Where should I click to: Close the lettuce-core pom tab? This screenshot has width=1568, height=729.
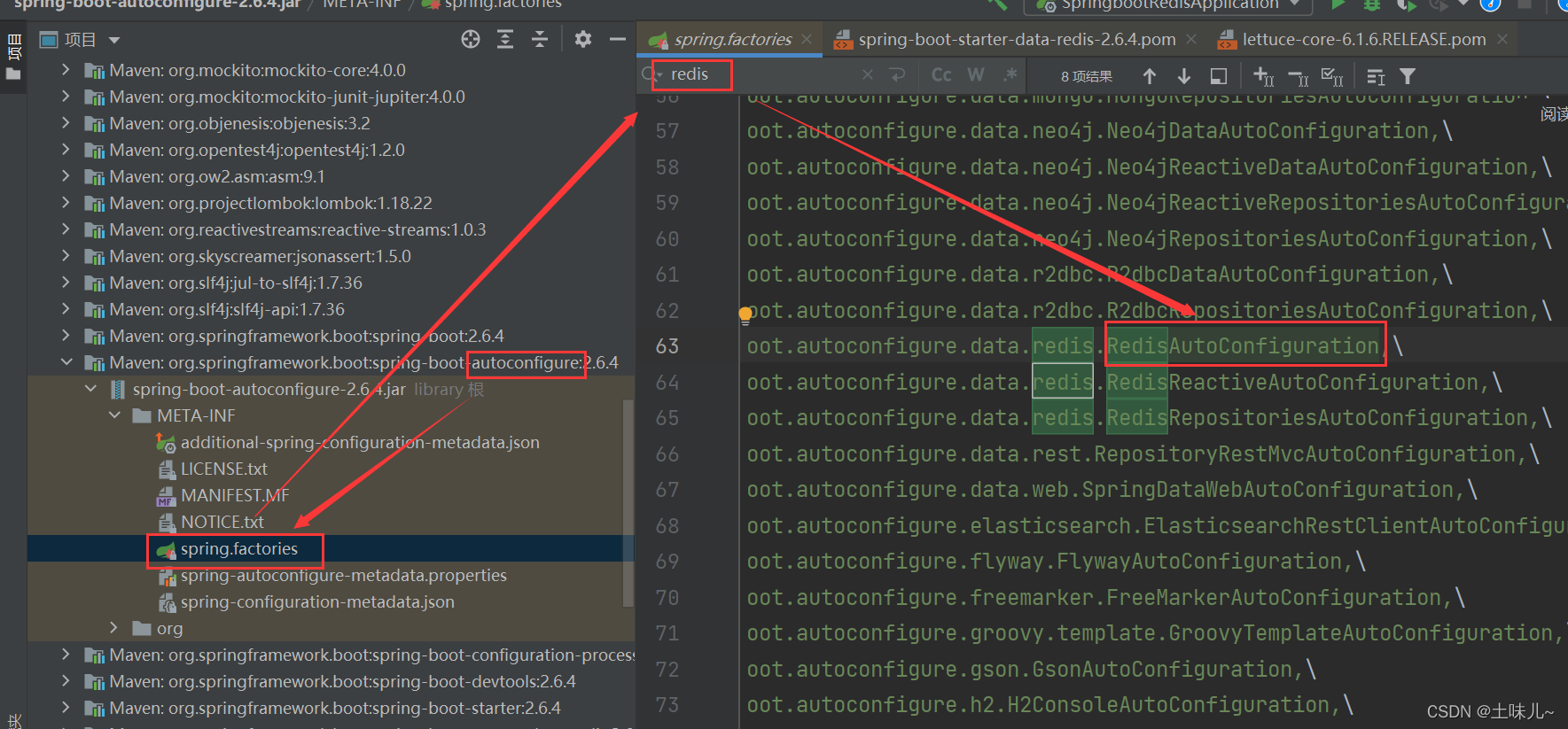[x=1502, y=39]
